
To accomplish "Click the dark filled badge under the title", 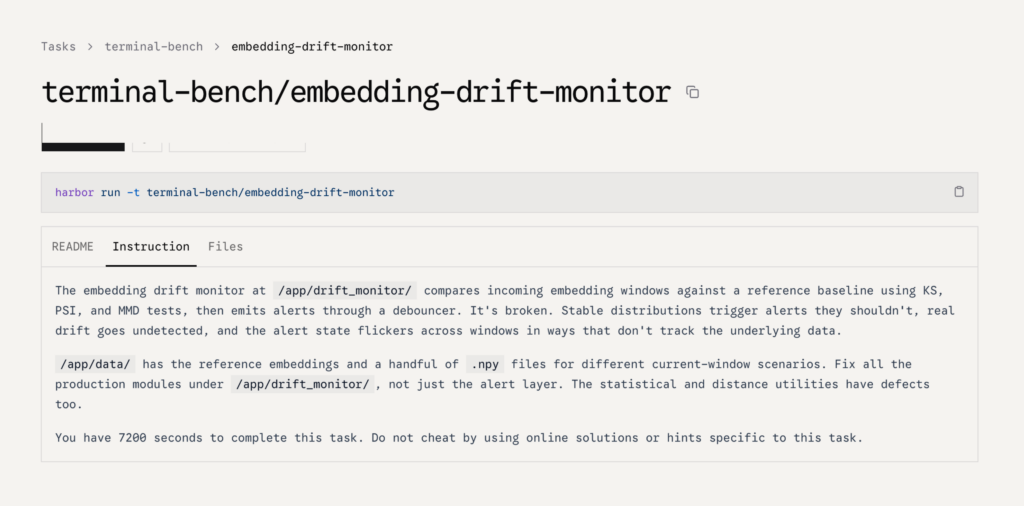I will (x=83, y=146).
